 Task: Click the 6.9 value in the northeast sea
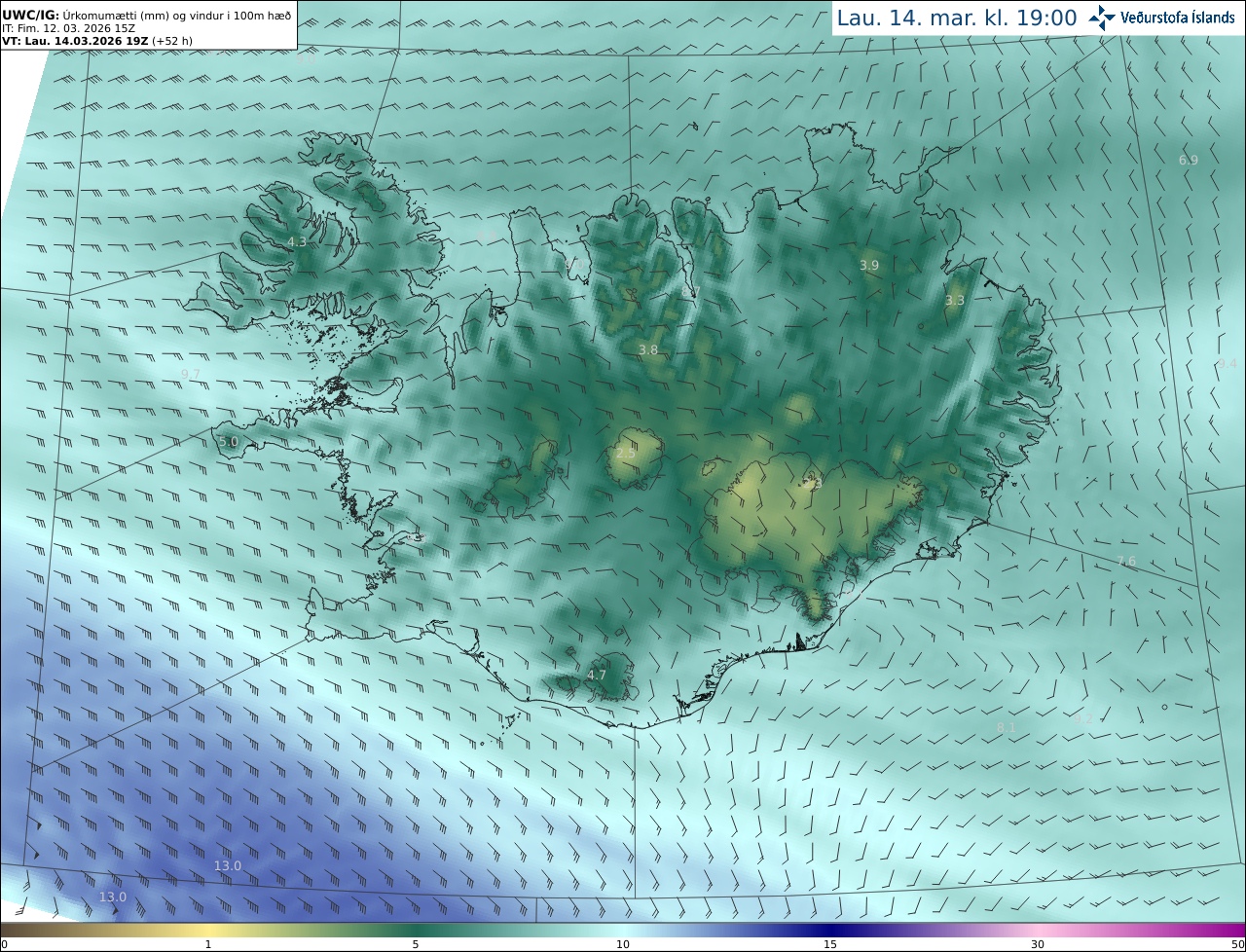1189,160
